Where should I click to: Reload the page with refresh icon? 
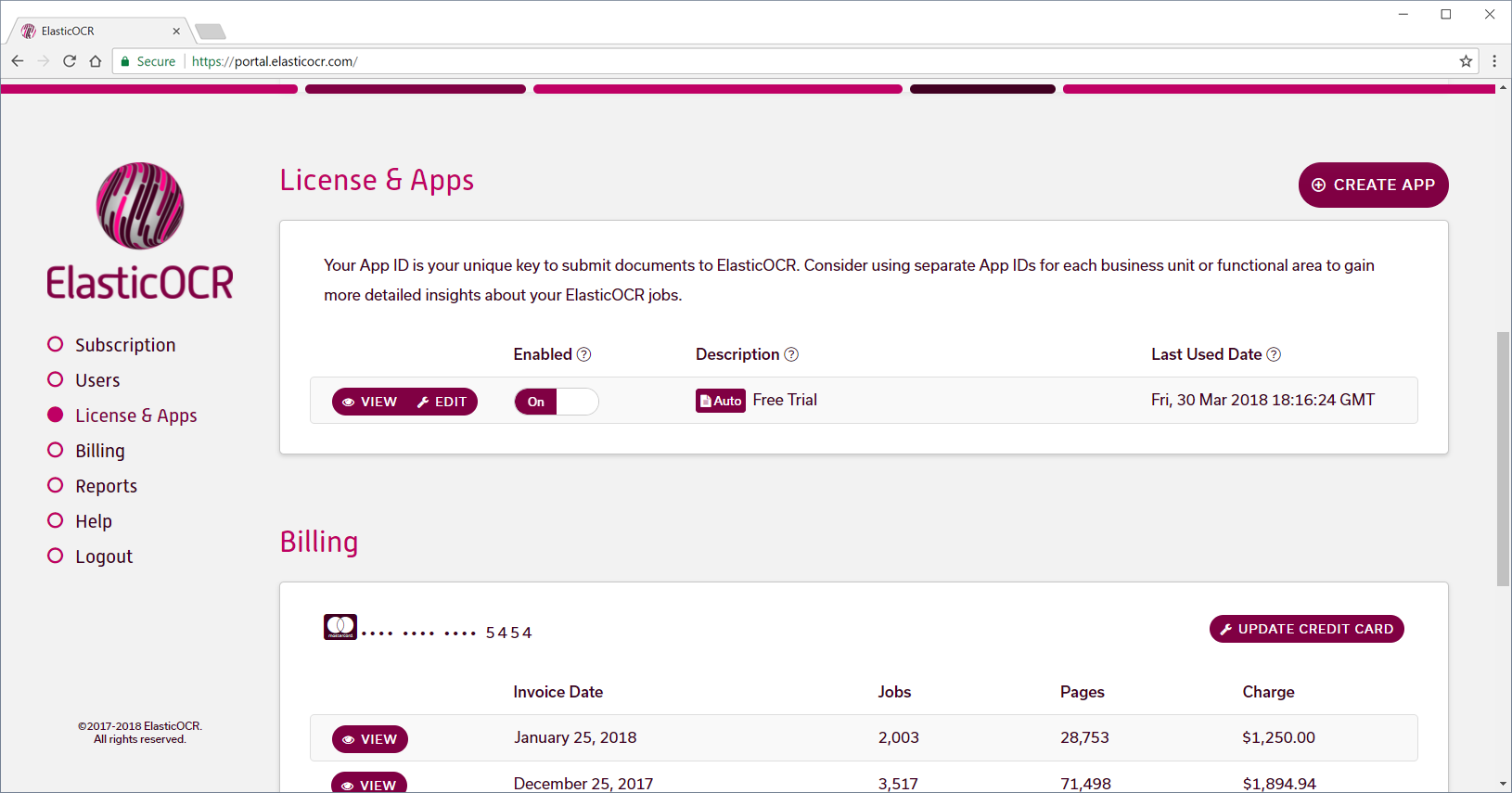pyautogui.click(x=70, y=61)
